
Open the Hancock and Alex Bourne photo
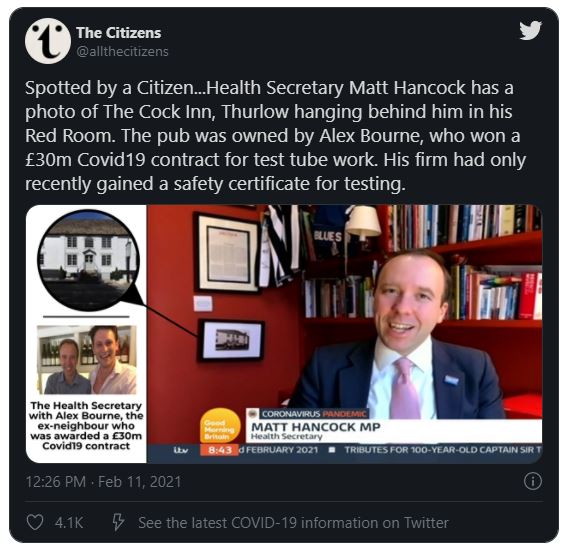87,360
